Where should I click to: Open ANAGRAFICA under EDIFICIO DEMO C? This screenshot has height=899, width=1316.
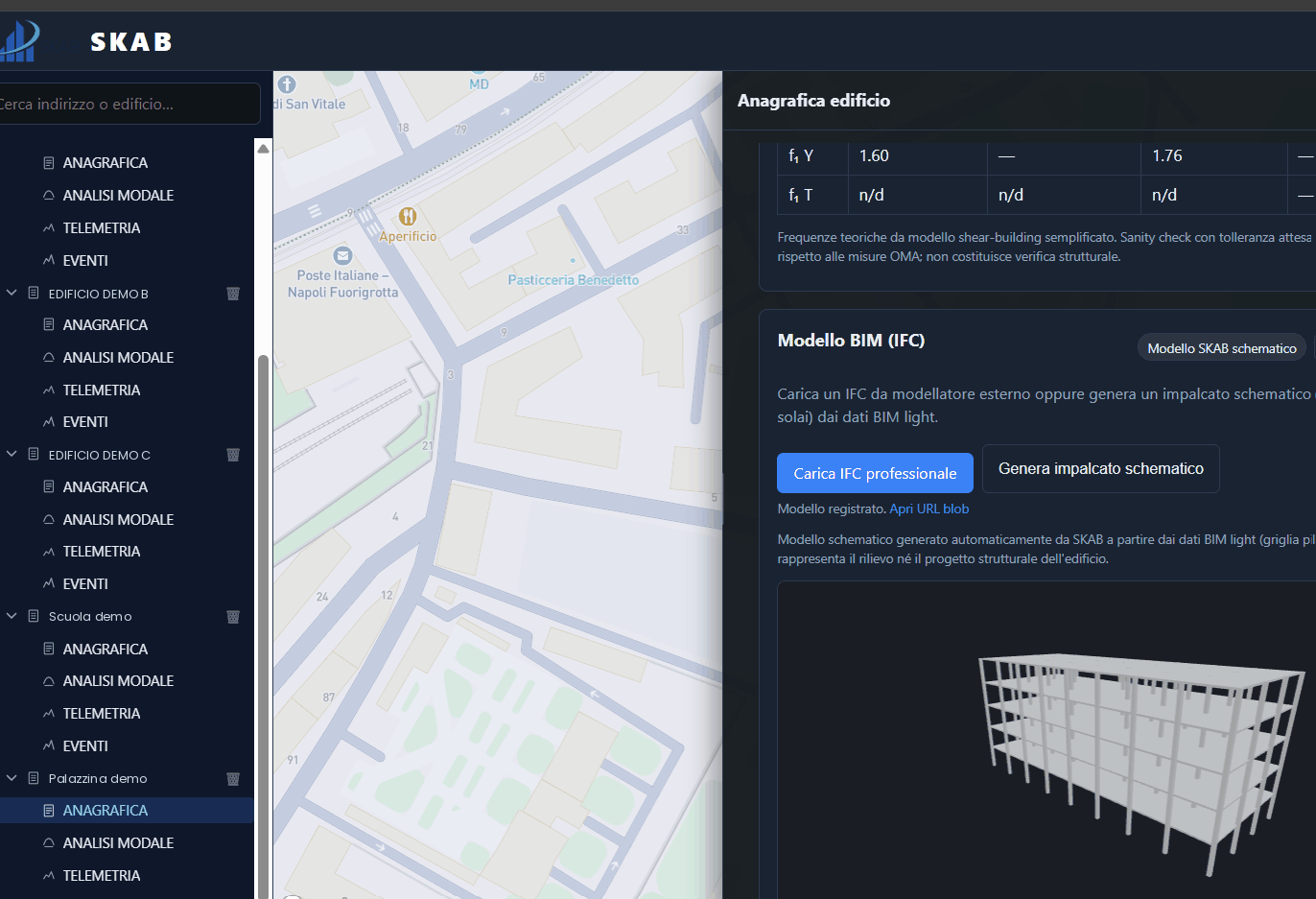tap(106, 487)
